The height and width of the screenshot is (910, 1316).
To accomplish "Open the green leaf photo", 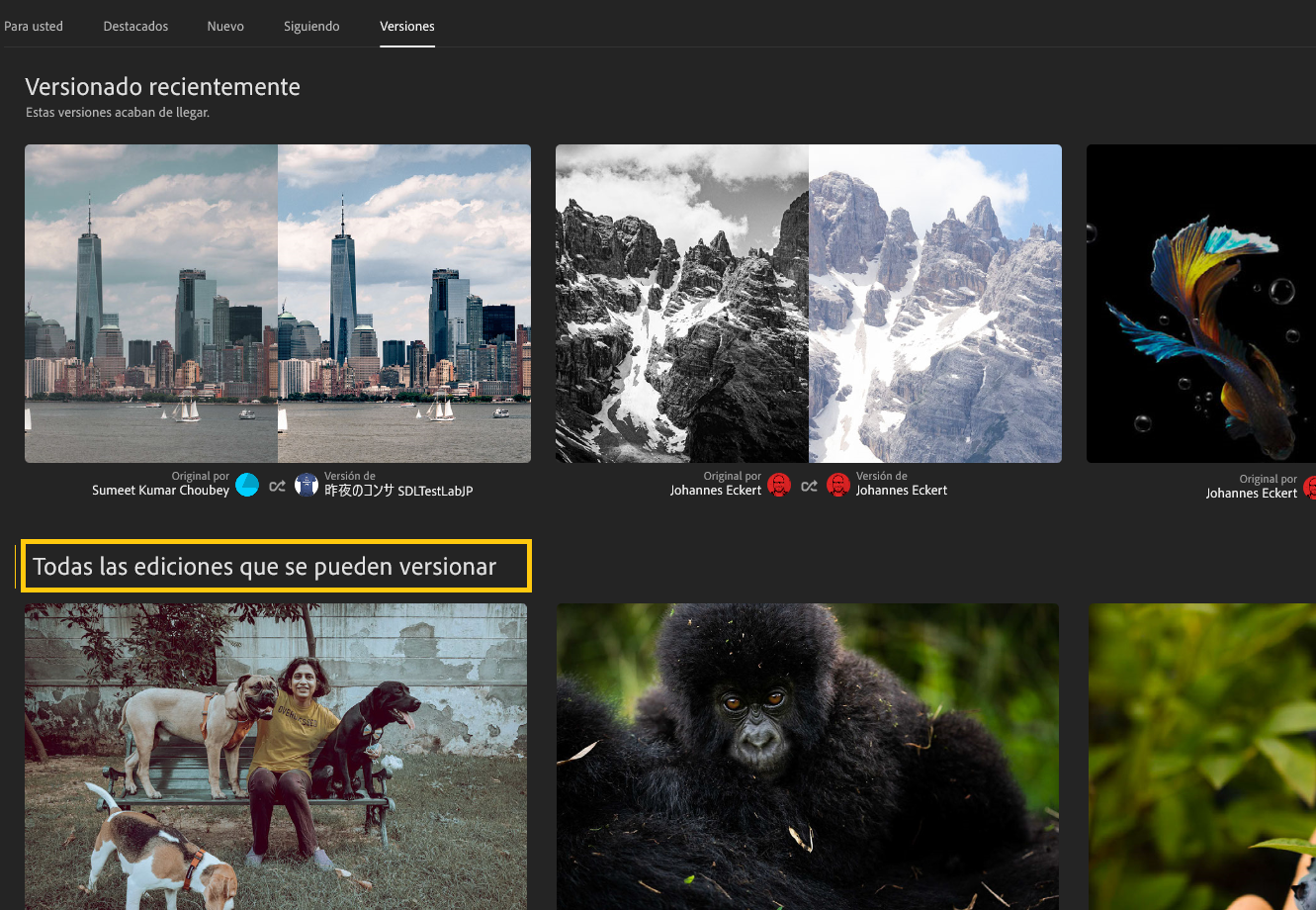I will (1202, 757).
